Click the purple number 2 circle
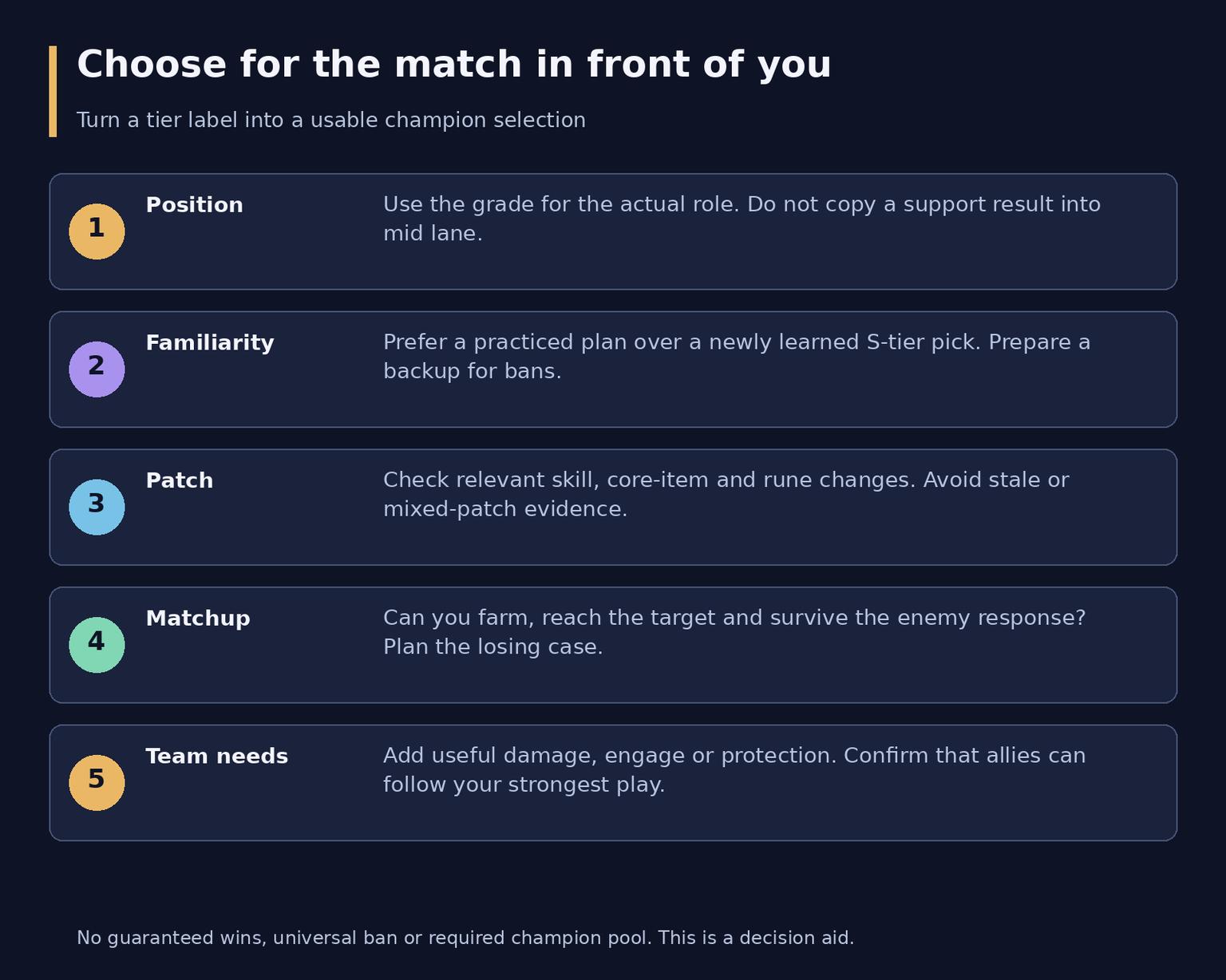Viewport: 1226px width, 980px height. pyautogui.click(x=97, y=369)
